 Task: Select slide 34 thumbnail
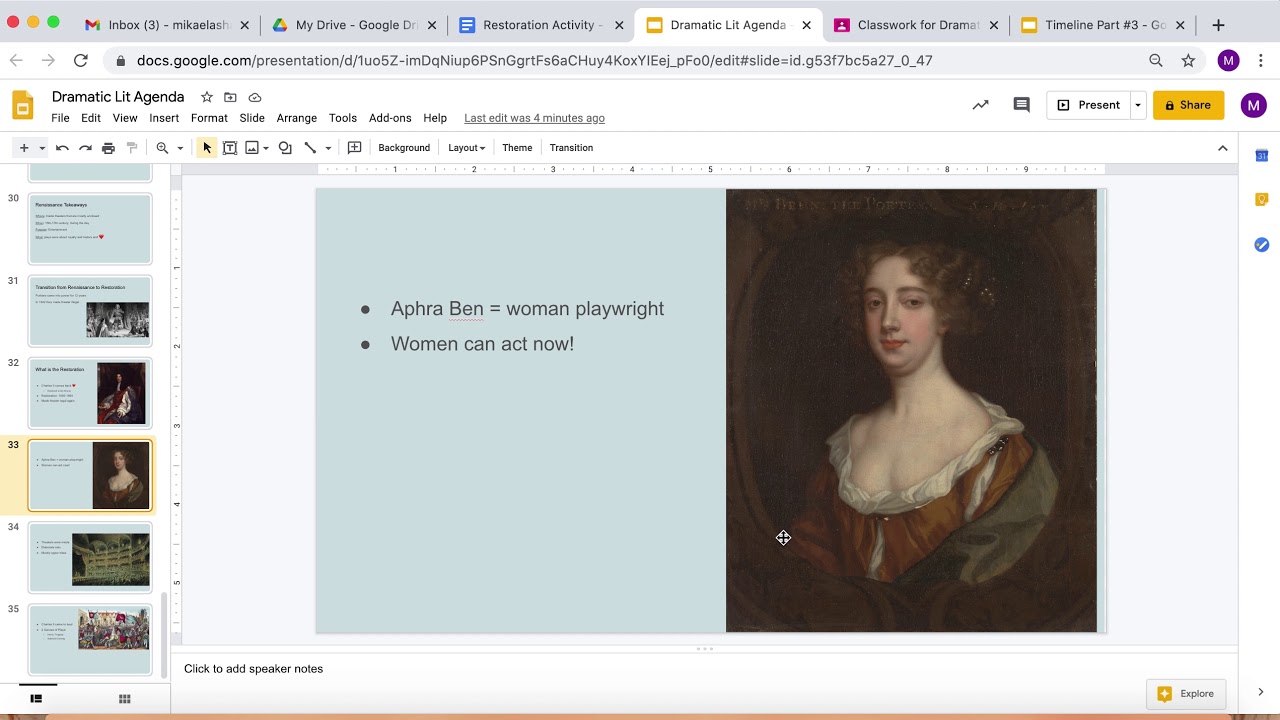pyautogui.click(x=90, y=557)
